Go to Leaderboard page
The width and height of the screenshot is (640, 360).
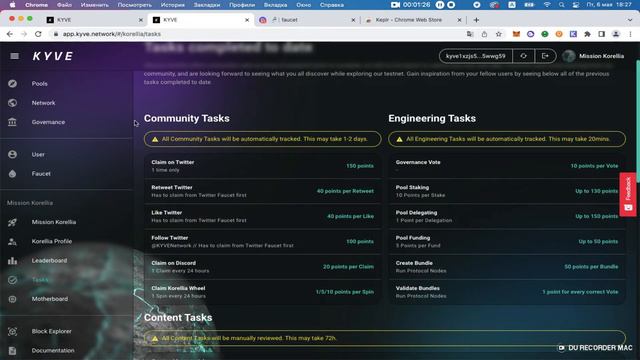pyautogui.click(x=49, y=260)
